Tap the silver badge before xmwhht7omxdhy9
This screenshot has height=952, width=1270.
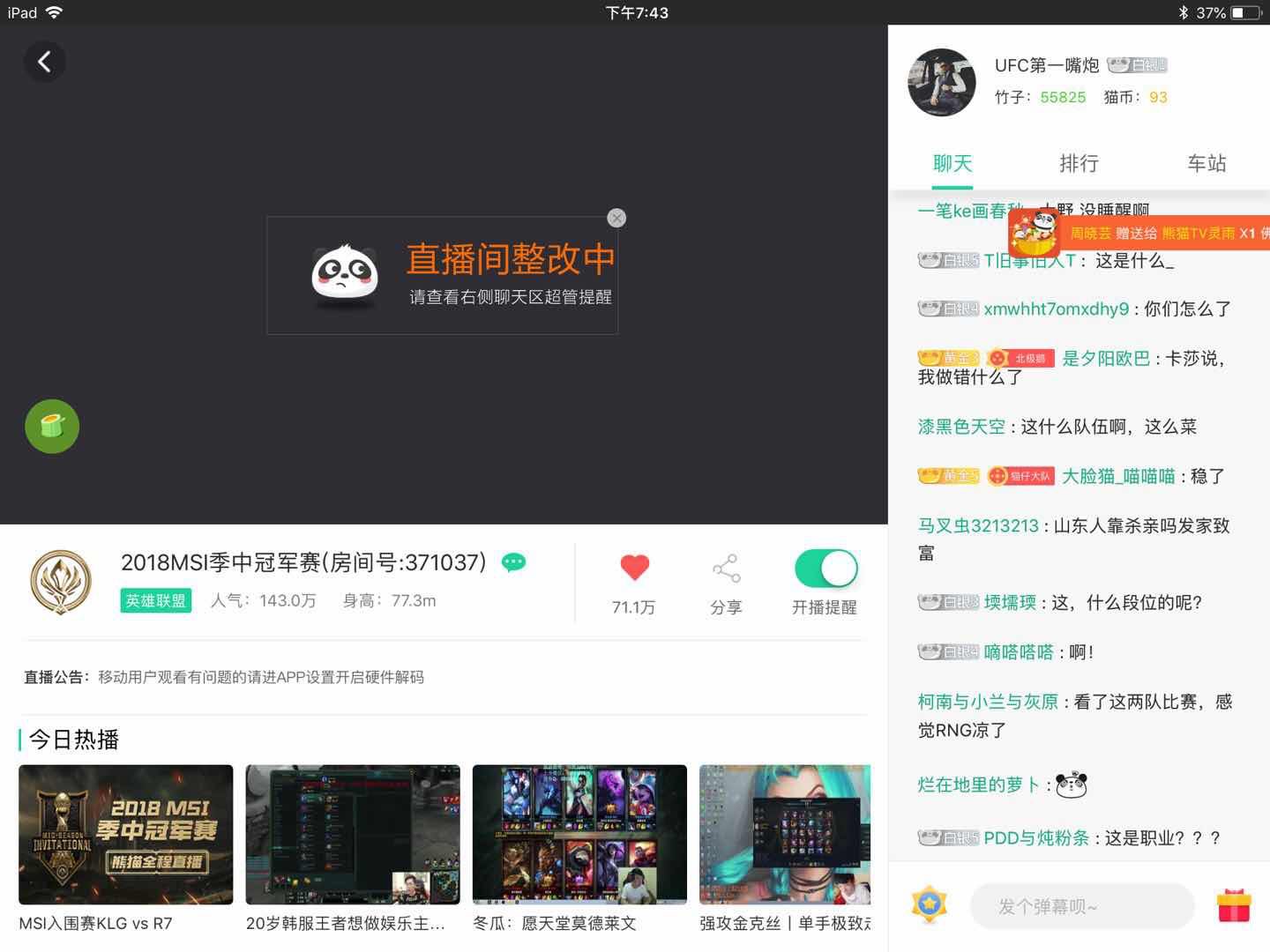[x=948, y=309]
